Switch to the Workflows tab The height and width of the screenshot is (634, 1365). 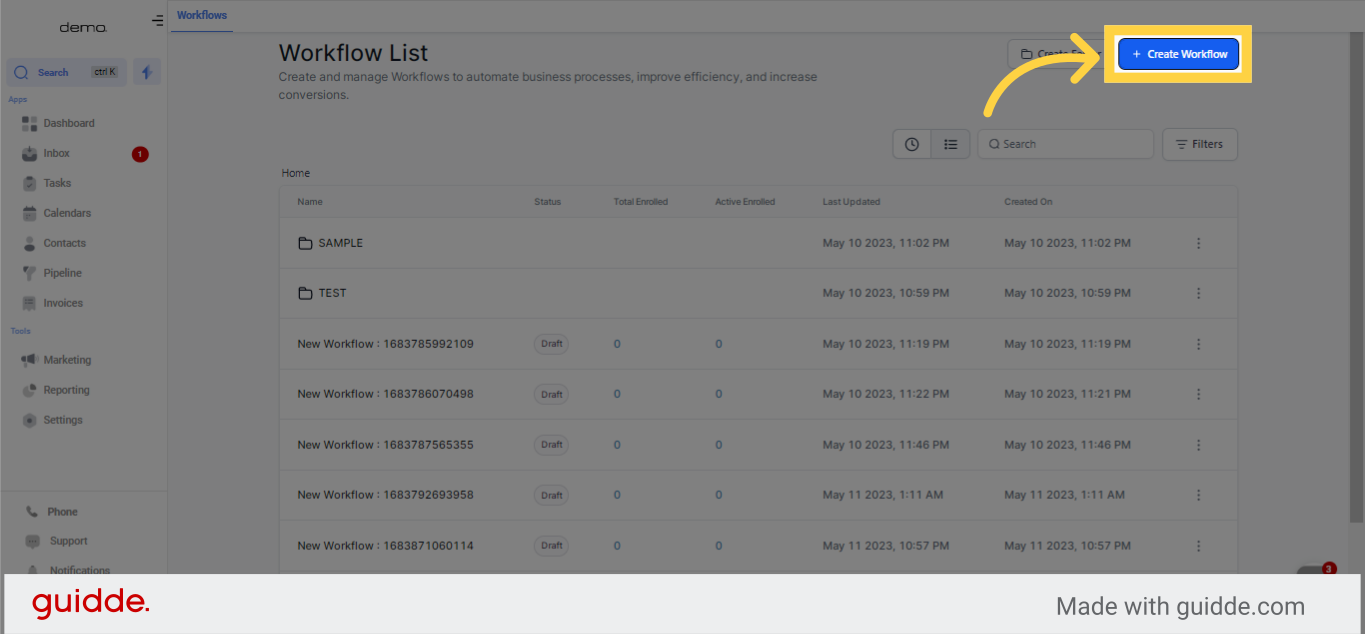click(202, 15)
